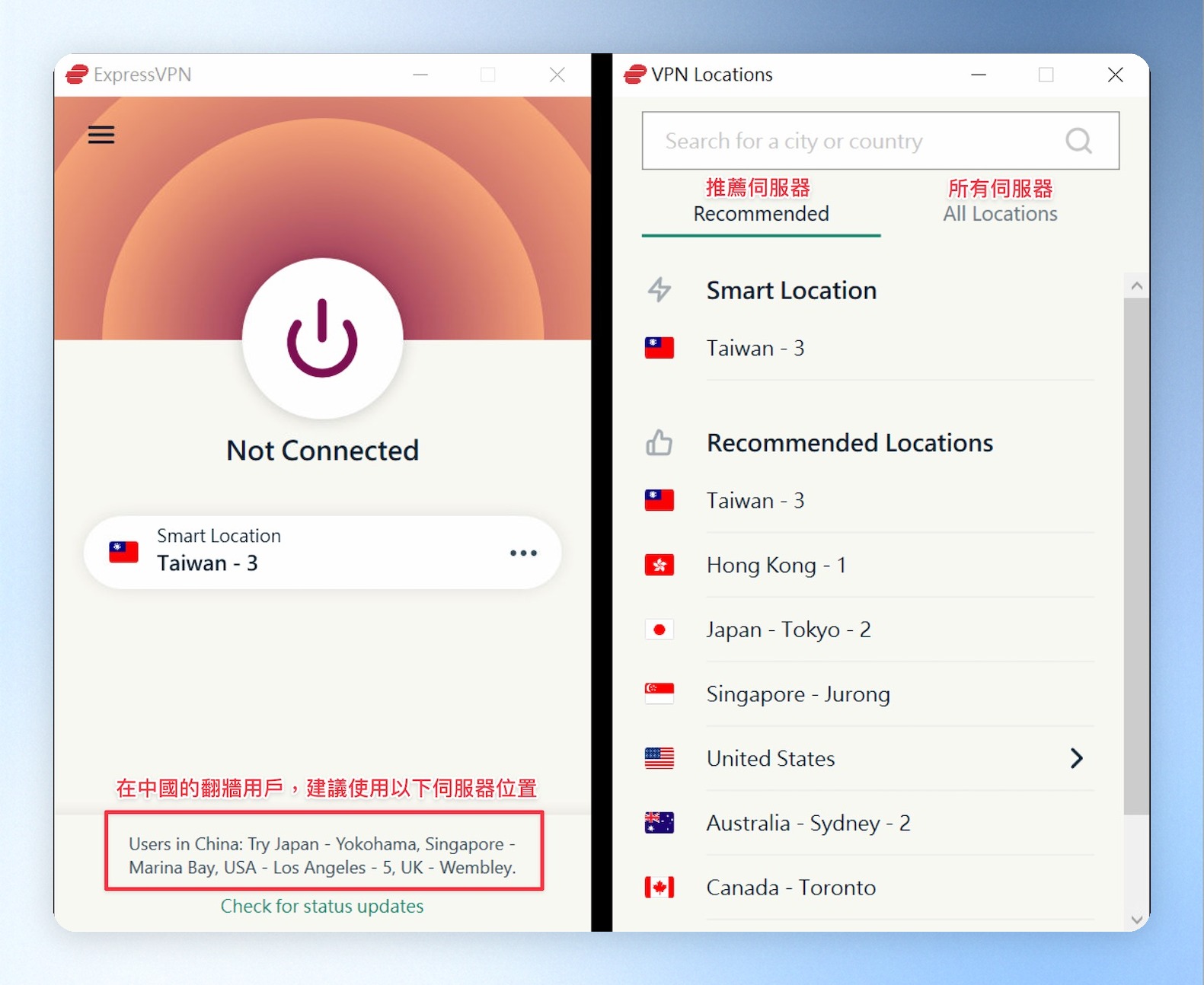Click the scrollbar down arrow in VPN Locations

coord(1136,920)
